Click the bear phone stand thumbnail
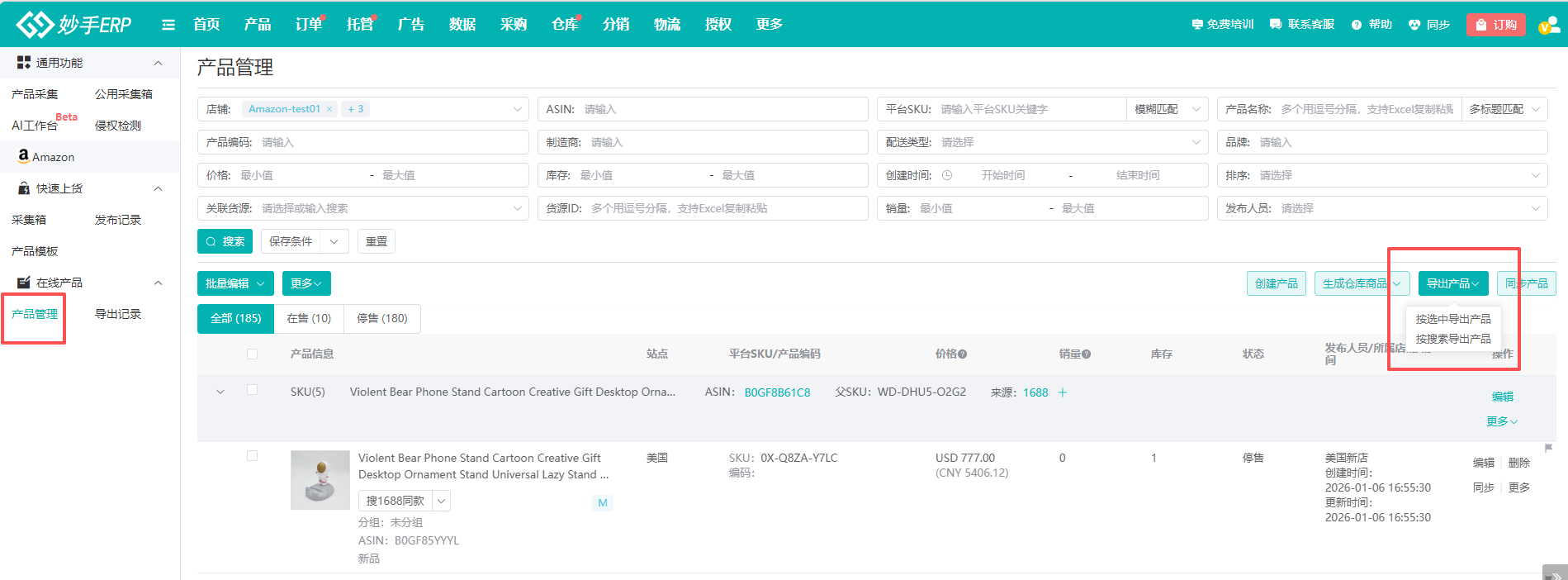The image size is (1568, 580). coord(320,480)
